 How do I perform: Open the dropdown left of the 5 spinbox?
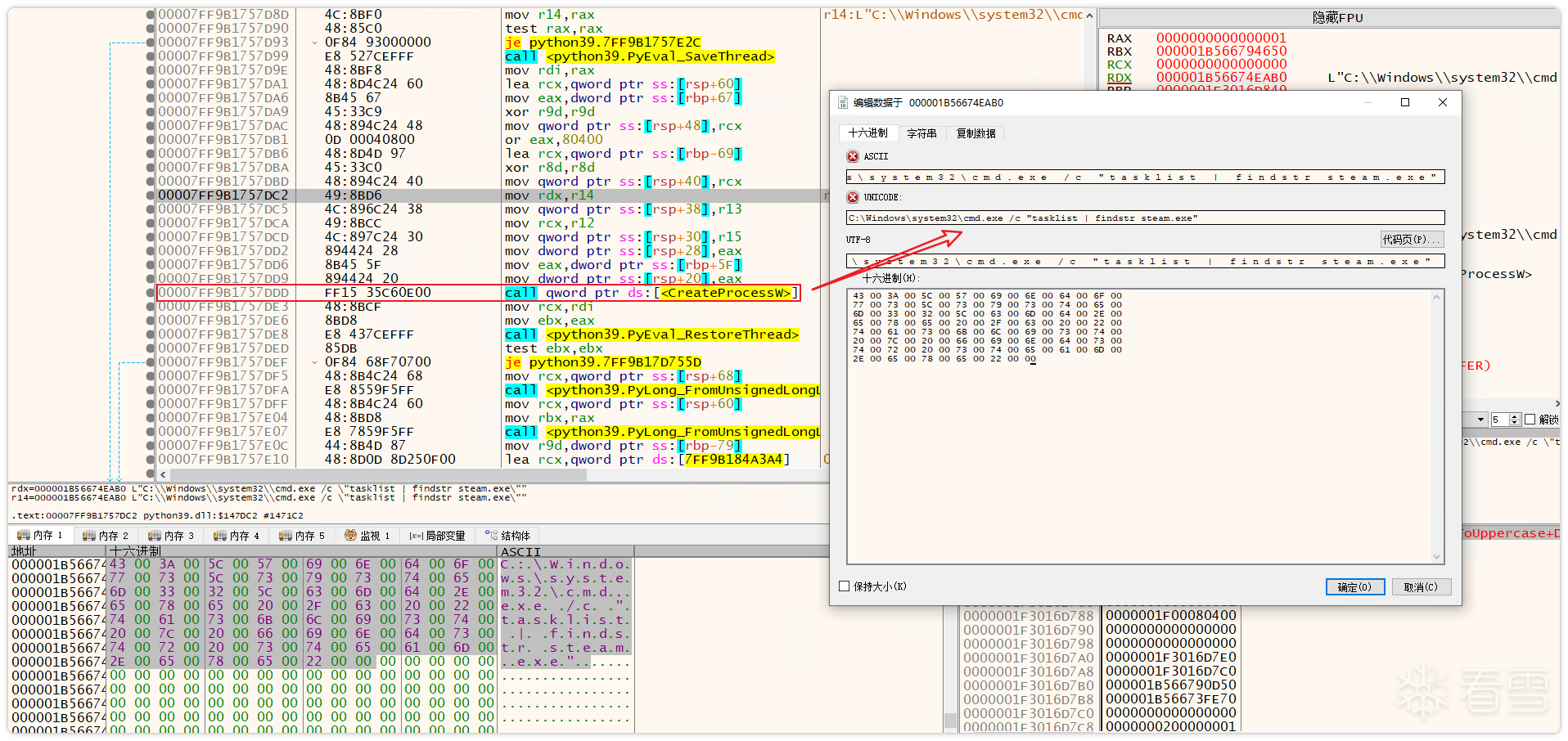coord(1480,420)
